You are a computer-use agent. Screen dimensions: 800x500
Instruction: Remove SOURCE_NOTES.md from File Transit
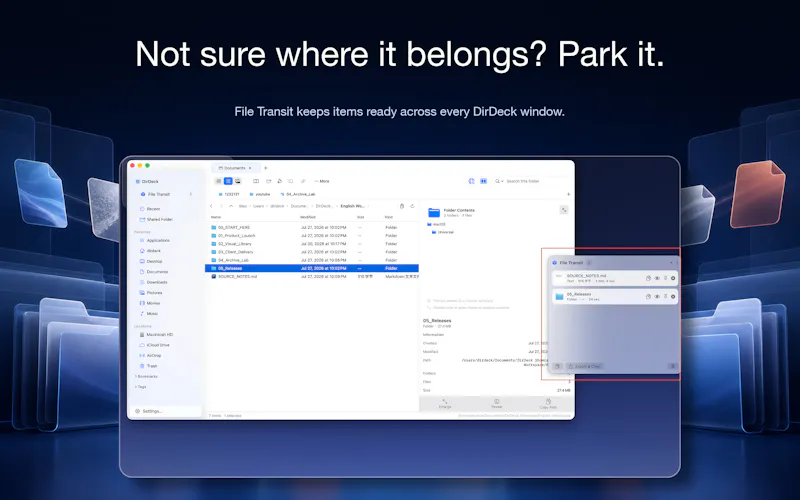pos(673,279)
